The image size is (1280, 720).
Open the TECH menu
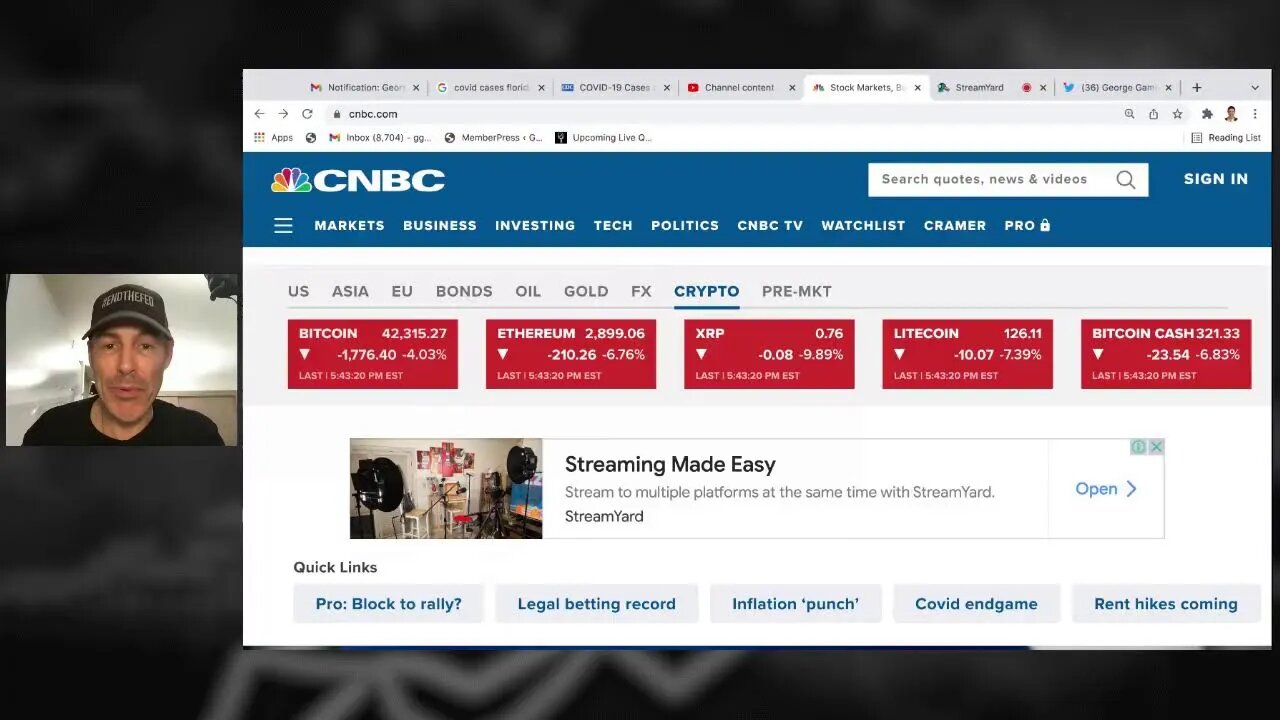pyautogui.click(x=613, y=226)
